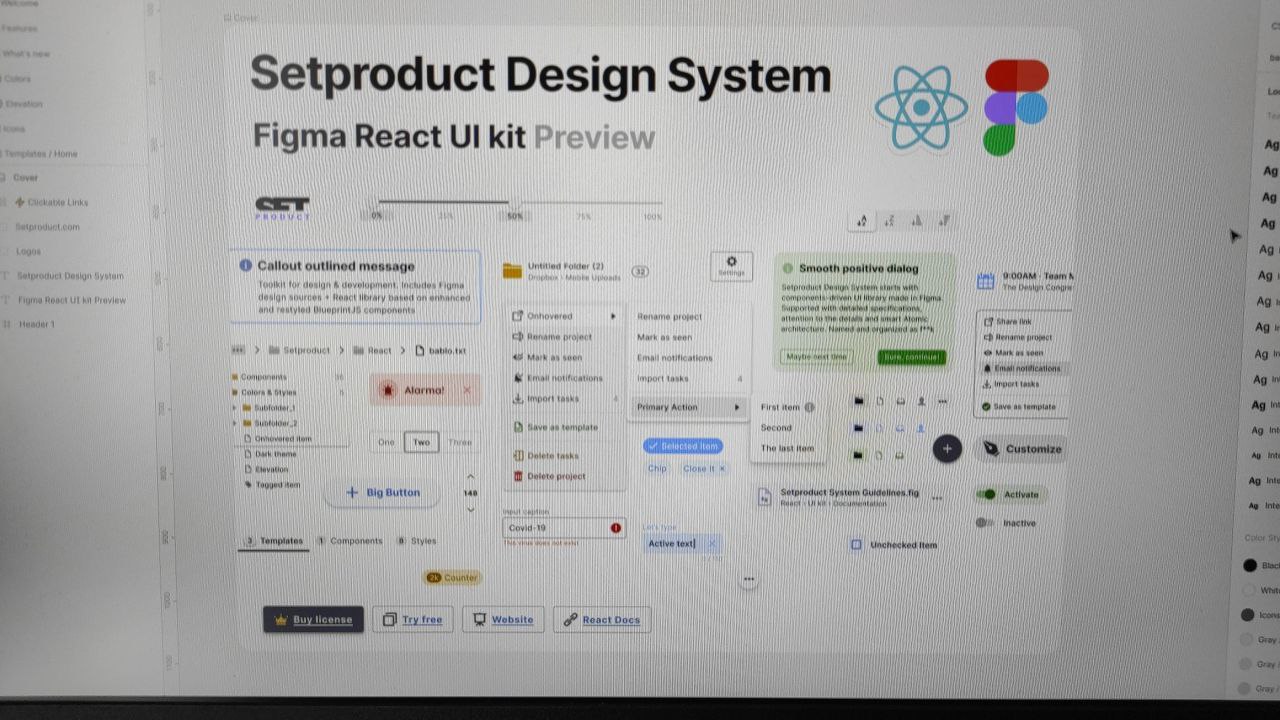Screen dimensions: 1280x720
Task: Click the Try free button
Action: click(413, 619)
